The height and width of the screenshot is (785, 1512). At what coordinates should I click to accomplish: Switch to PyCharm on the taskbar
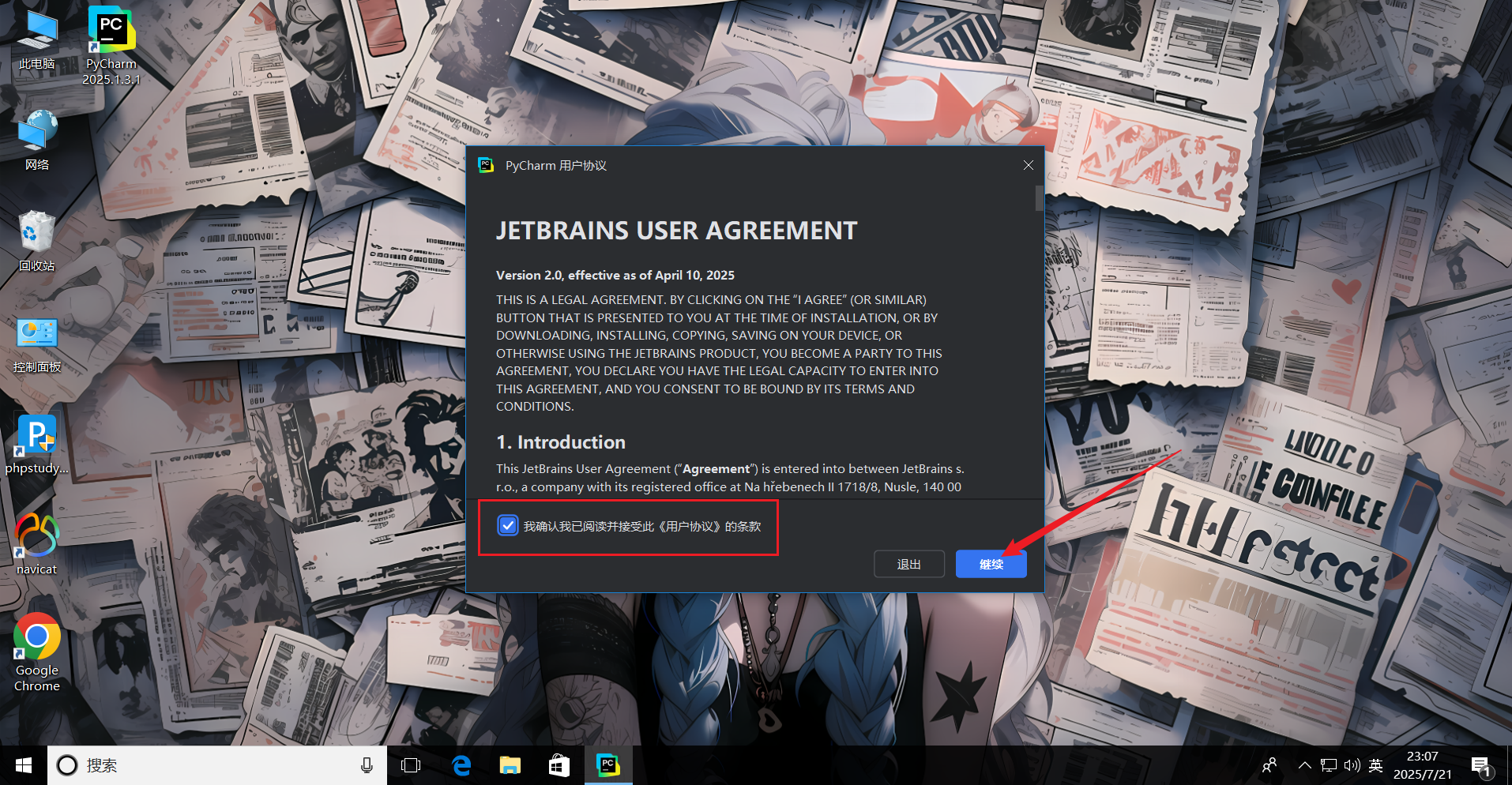pyautogui.click(x=608, y=765)
